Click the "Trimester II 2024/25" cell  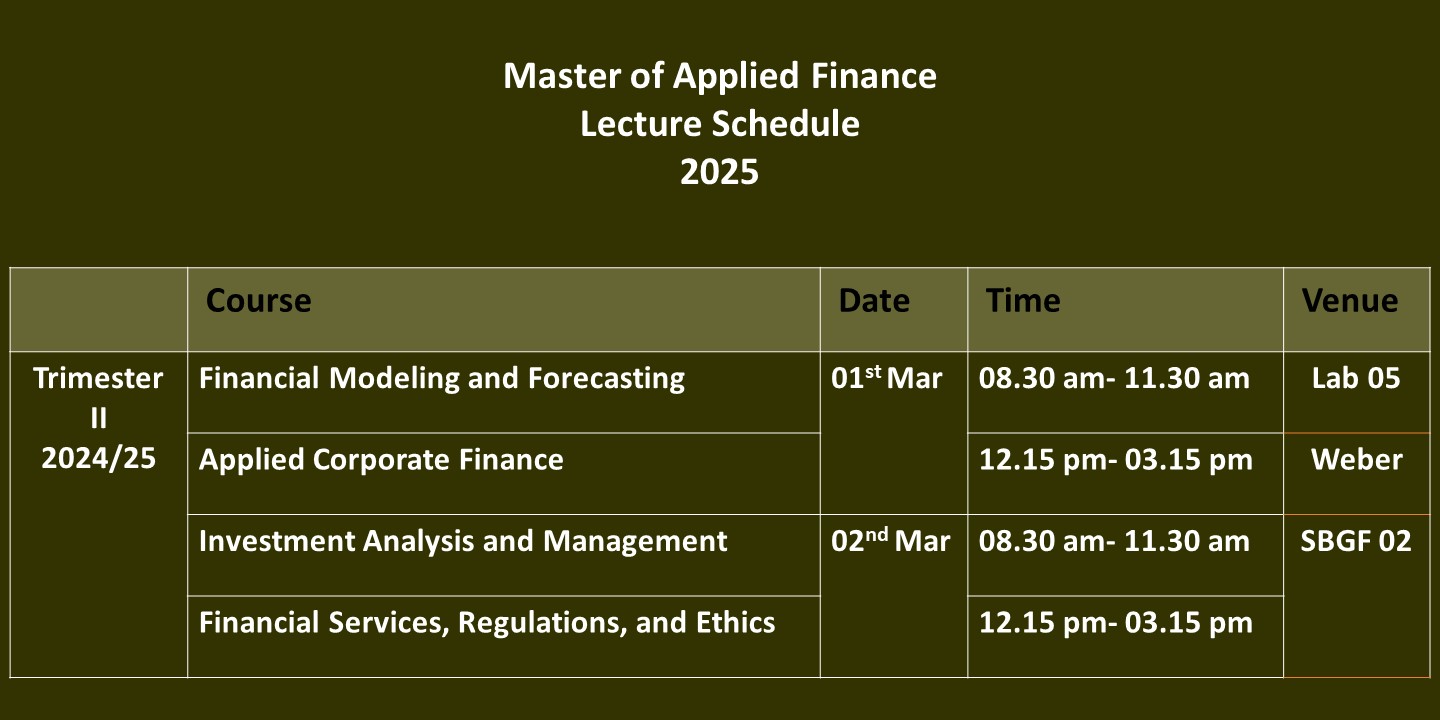point(98,418)
